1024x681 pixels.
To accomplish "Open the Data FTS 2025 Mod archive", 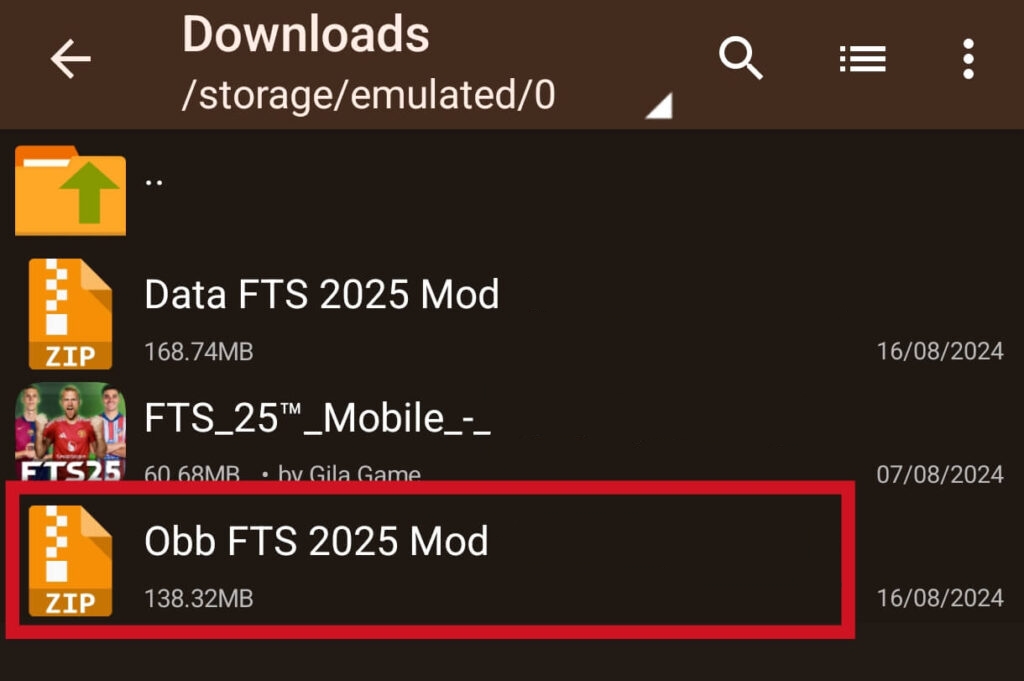I will click(x=322, y=295).
